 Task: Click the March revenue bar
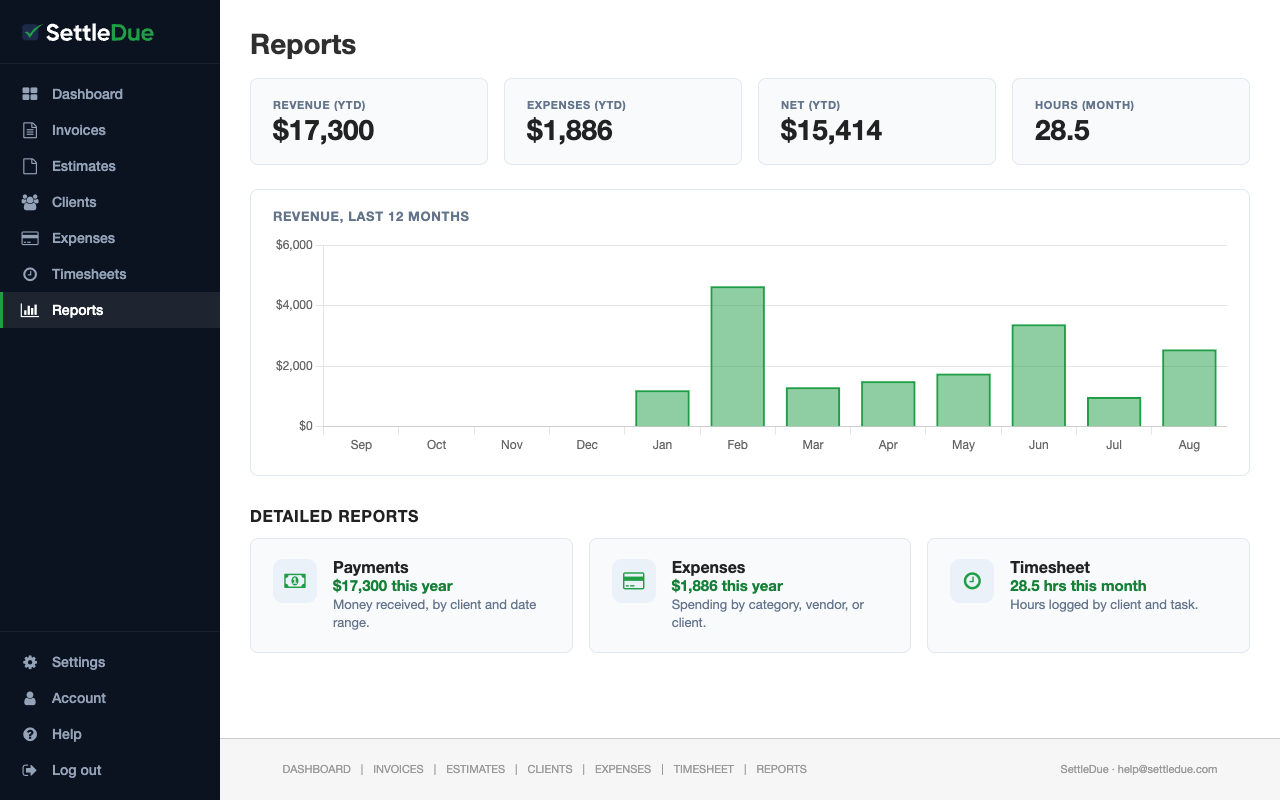pyautogui.click(x=813, y=407)
